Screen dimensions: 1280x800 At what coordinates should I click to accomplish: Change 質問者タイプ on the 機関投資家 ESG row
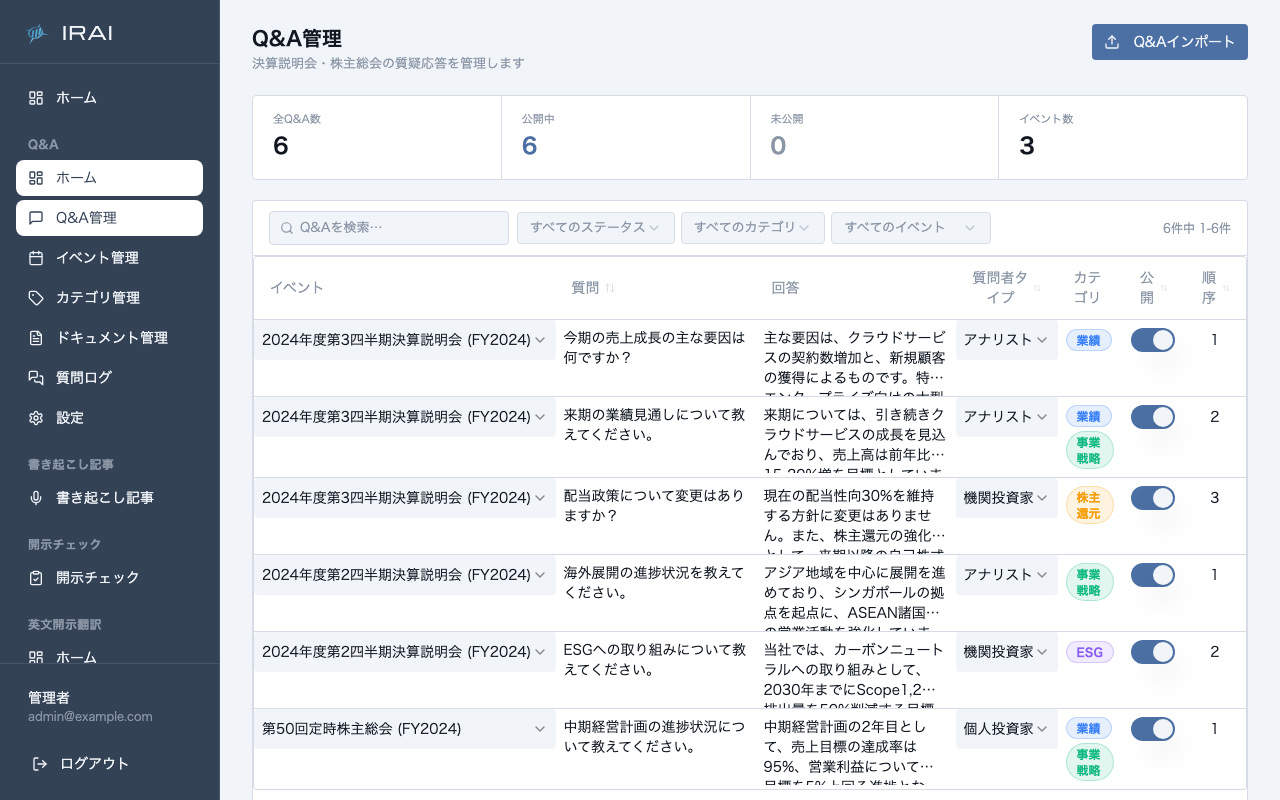[1006, 651]
